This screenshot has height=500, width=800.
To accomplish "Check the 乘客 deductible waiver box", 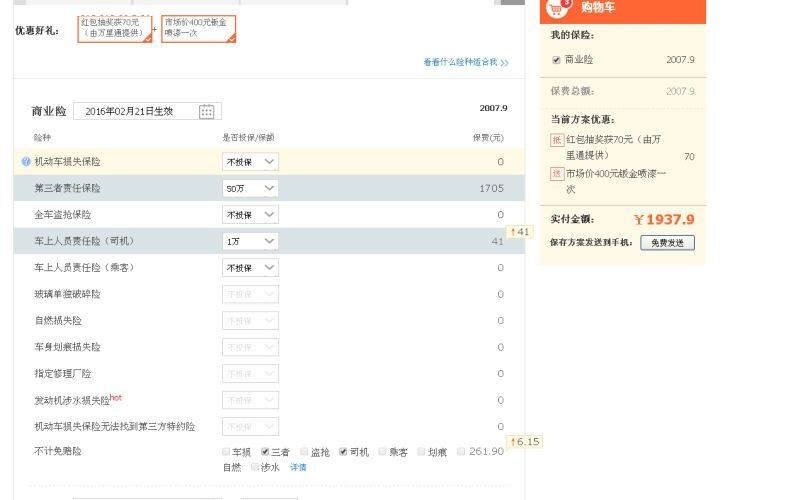I will point(382,452).
